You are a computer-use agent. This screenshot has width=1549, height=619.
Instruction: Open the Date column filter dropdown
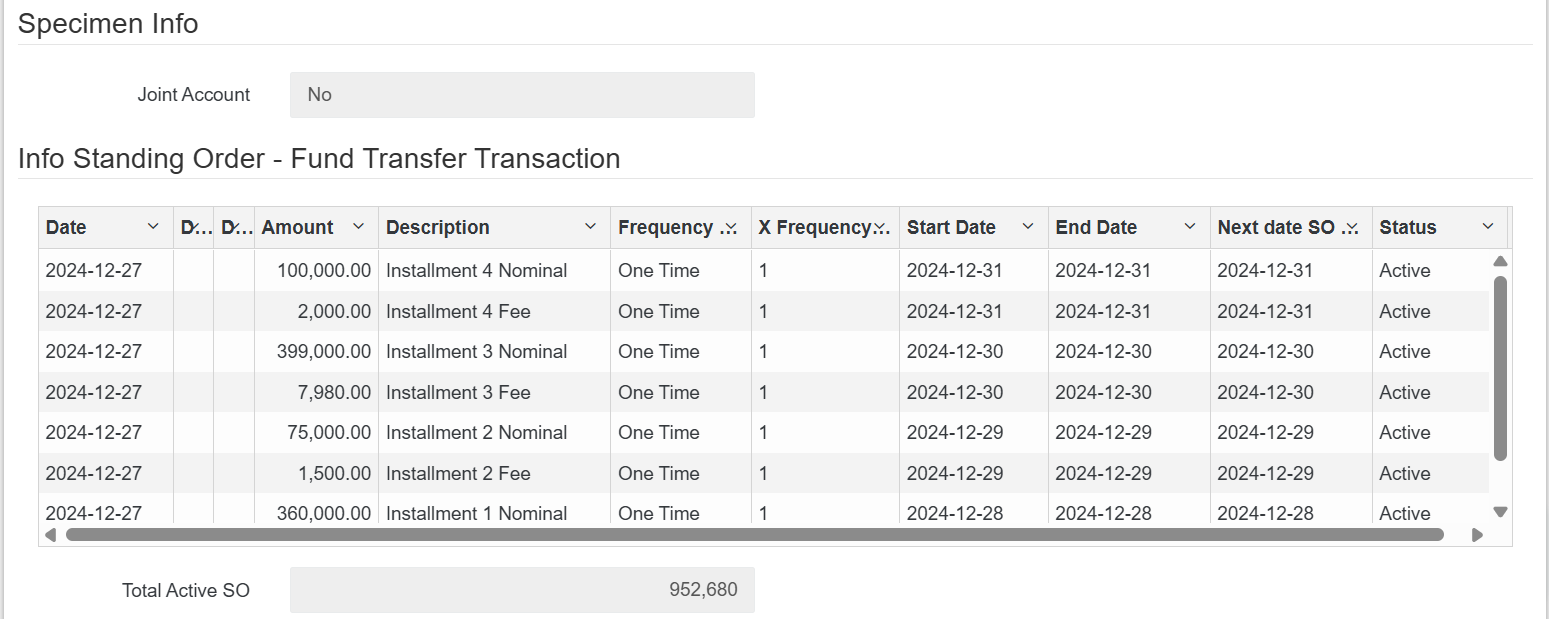pyautogui.click(x=153, y=227)
